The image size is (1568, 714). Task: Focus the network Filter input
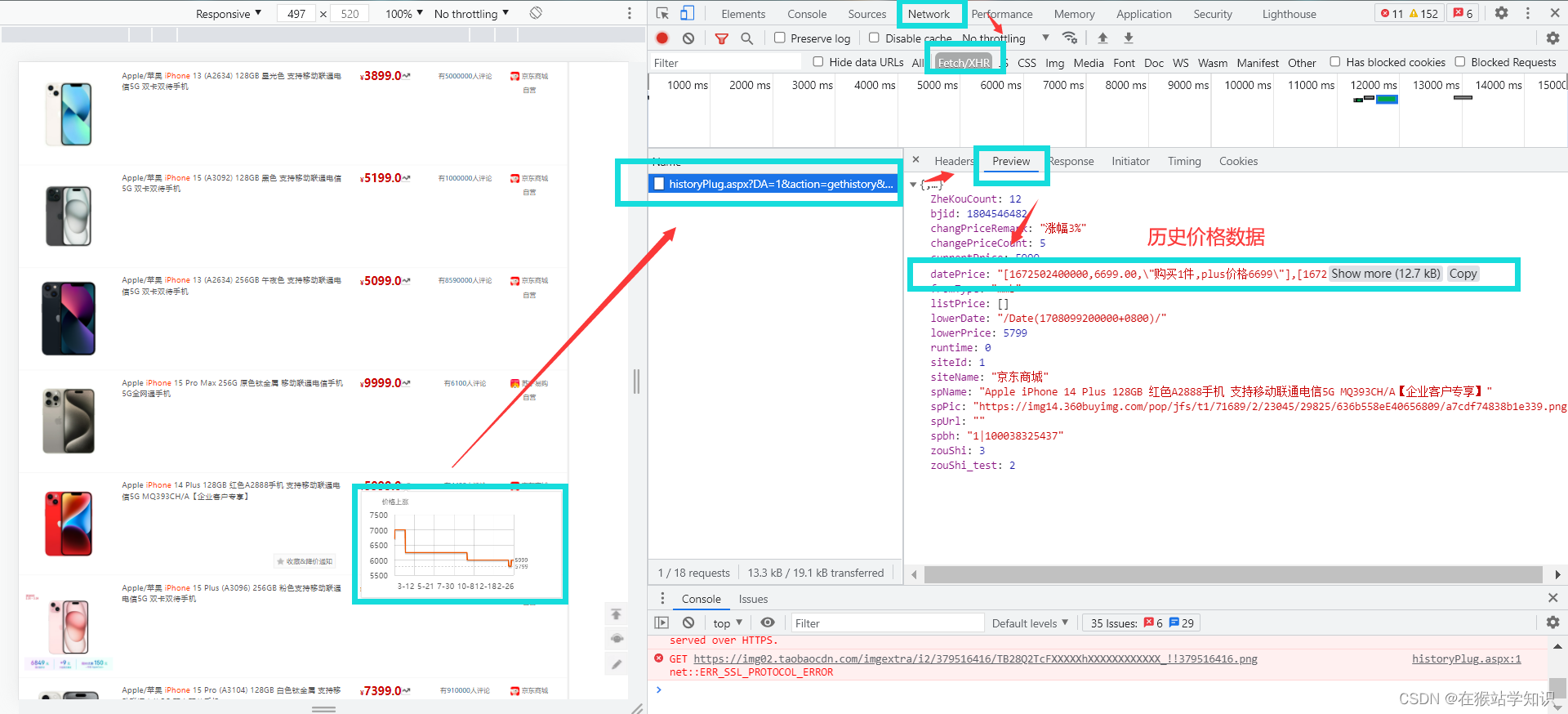725,63
